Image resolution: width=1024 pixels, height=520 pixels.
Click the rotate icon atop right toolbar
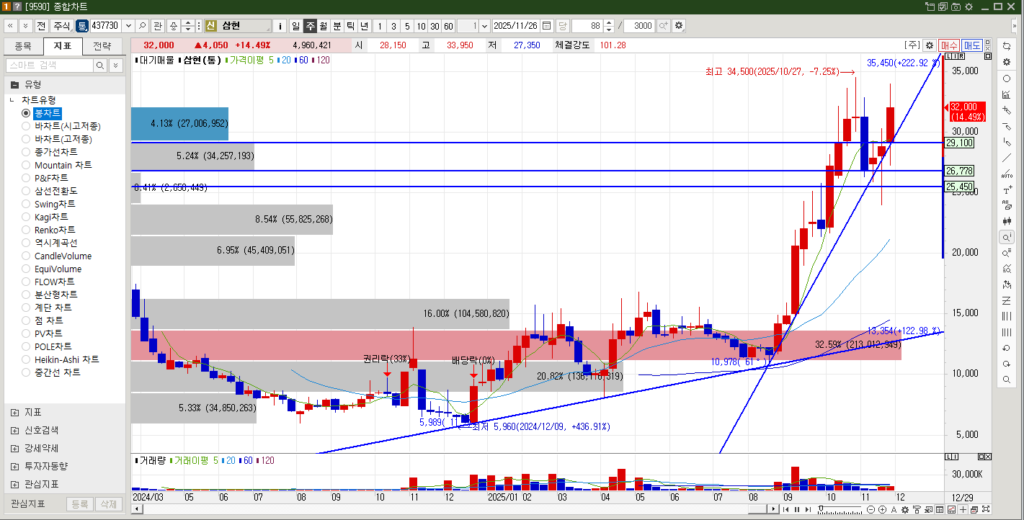coord(1005,45)
